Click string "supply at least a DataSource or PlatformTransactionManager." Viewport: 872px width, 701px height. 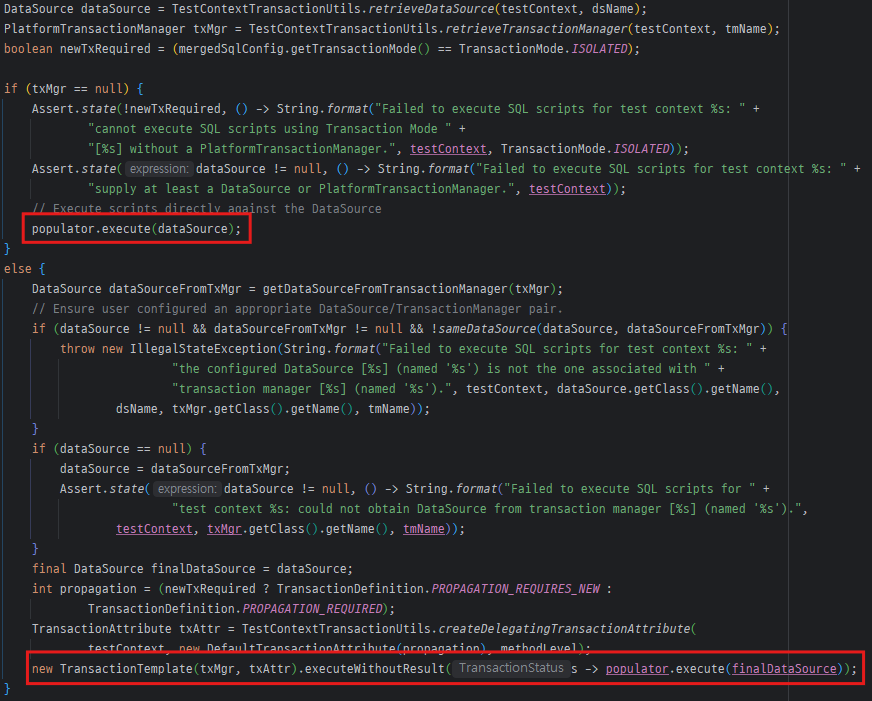[x=301, y=189]
